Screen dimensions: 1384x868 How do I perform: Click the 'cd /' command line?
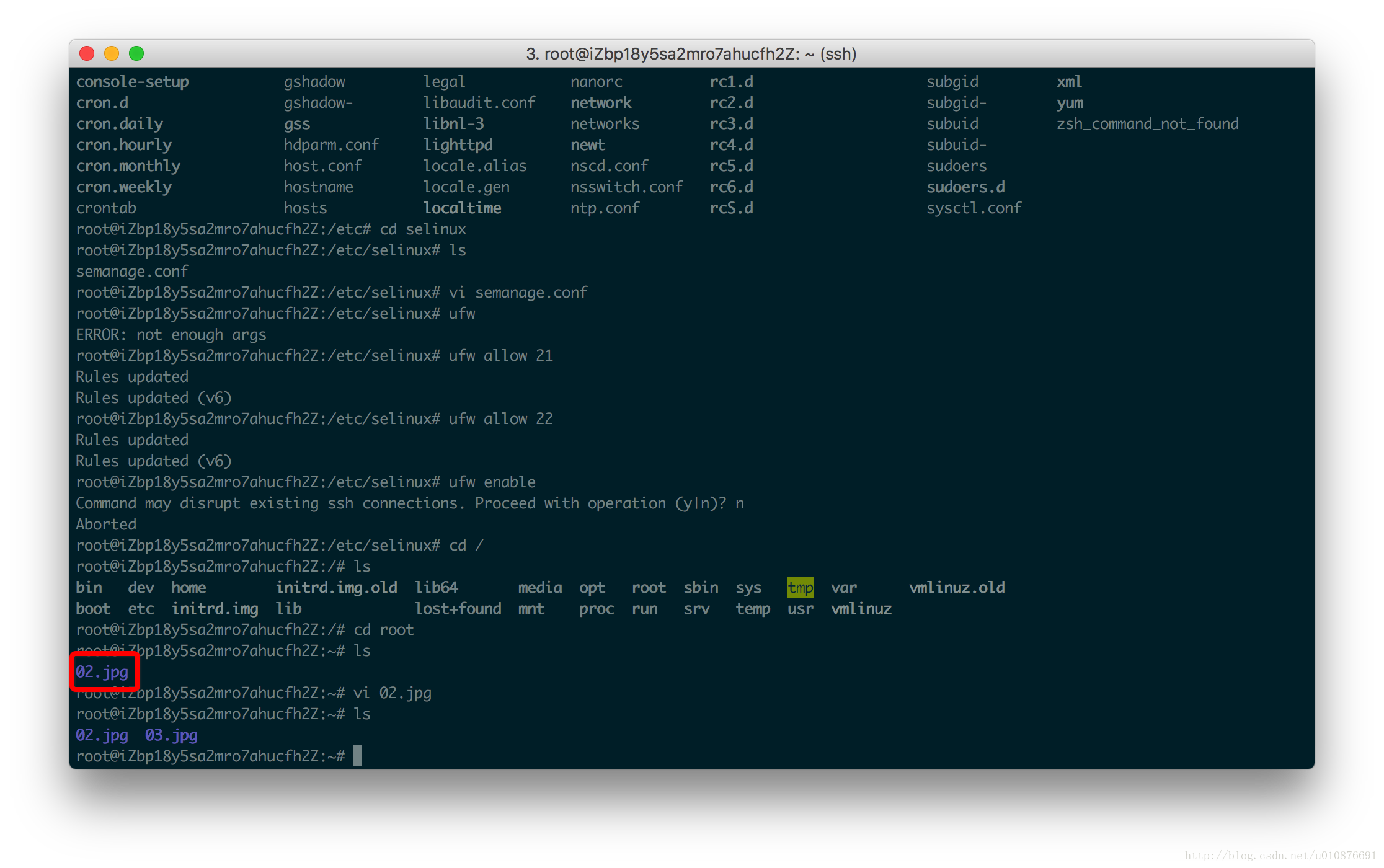(280, 546)
